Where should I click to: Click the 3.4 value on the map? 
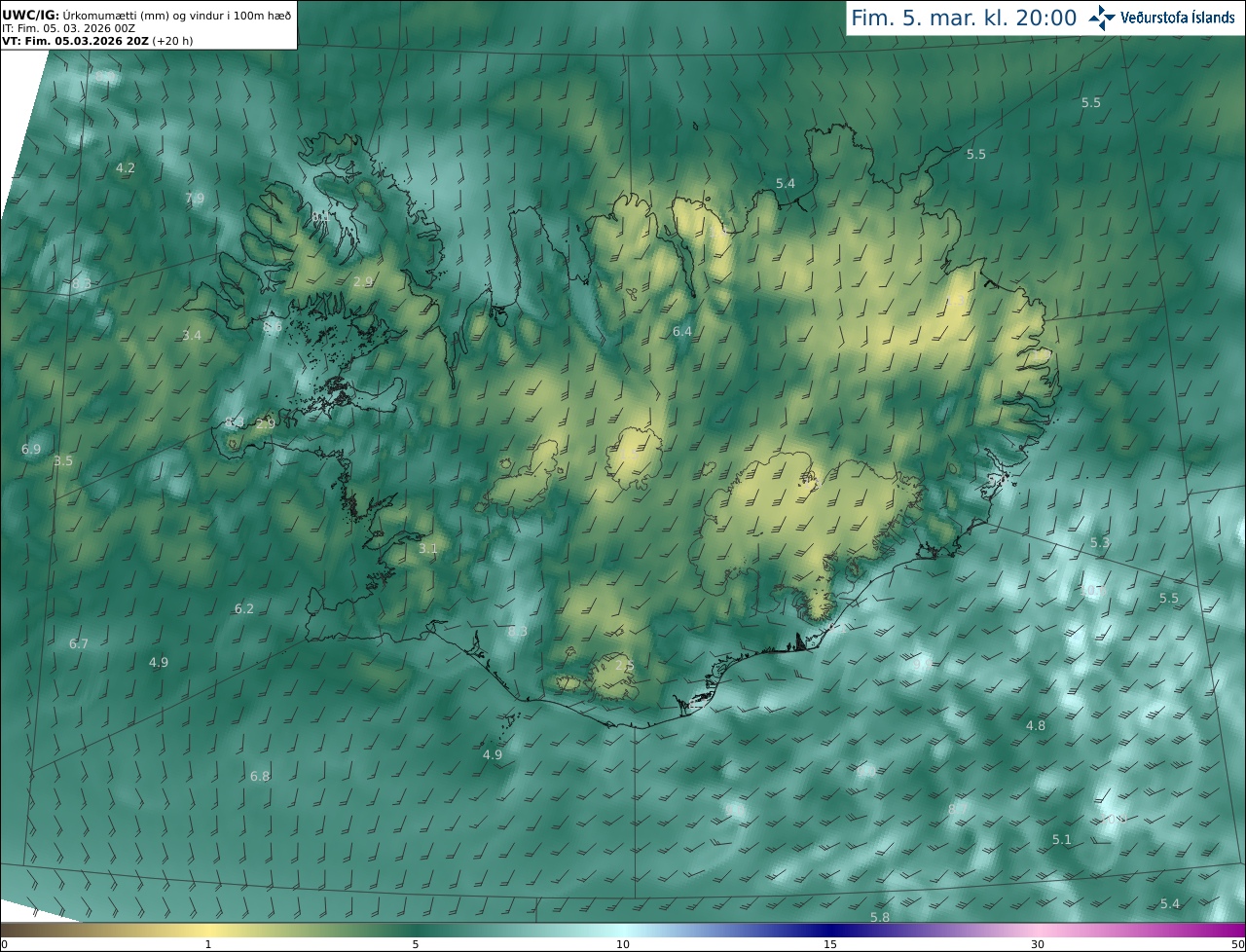[192, 336]
